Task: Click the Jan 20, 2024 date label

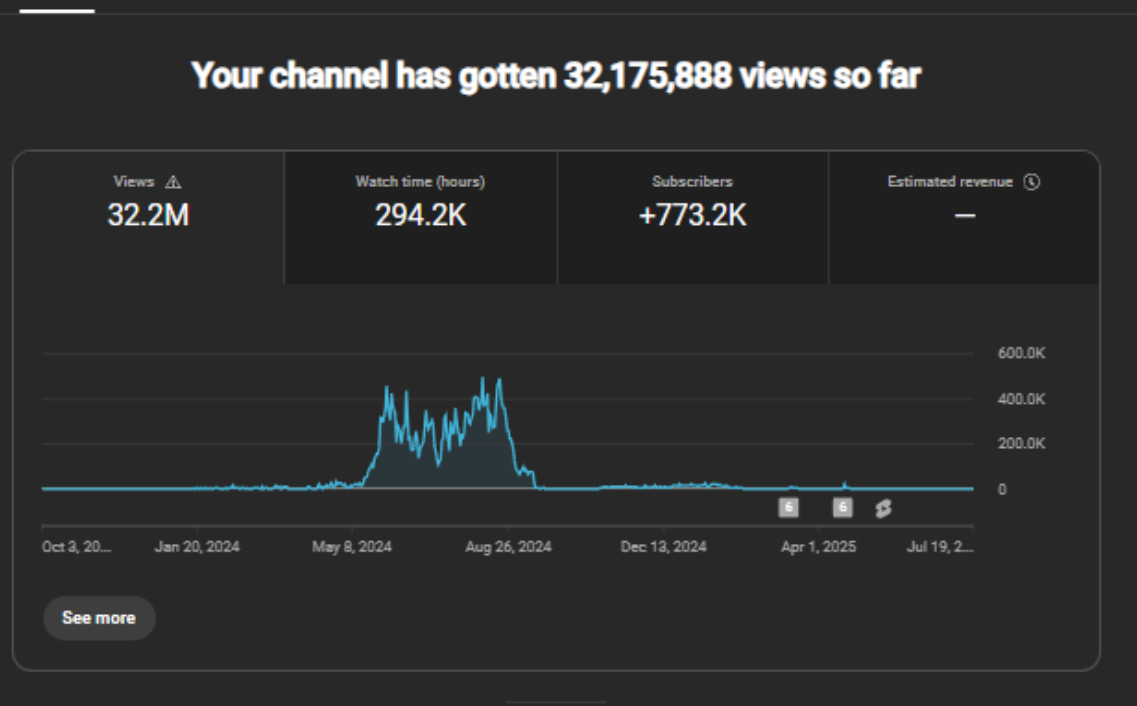Action: click(x=197, y=547)
